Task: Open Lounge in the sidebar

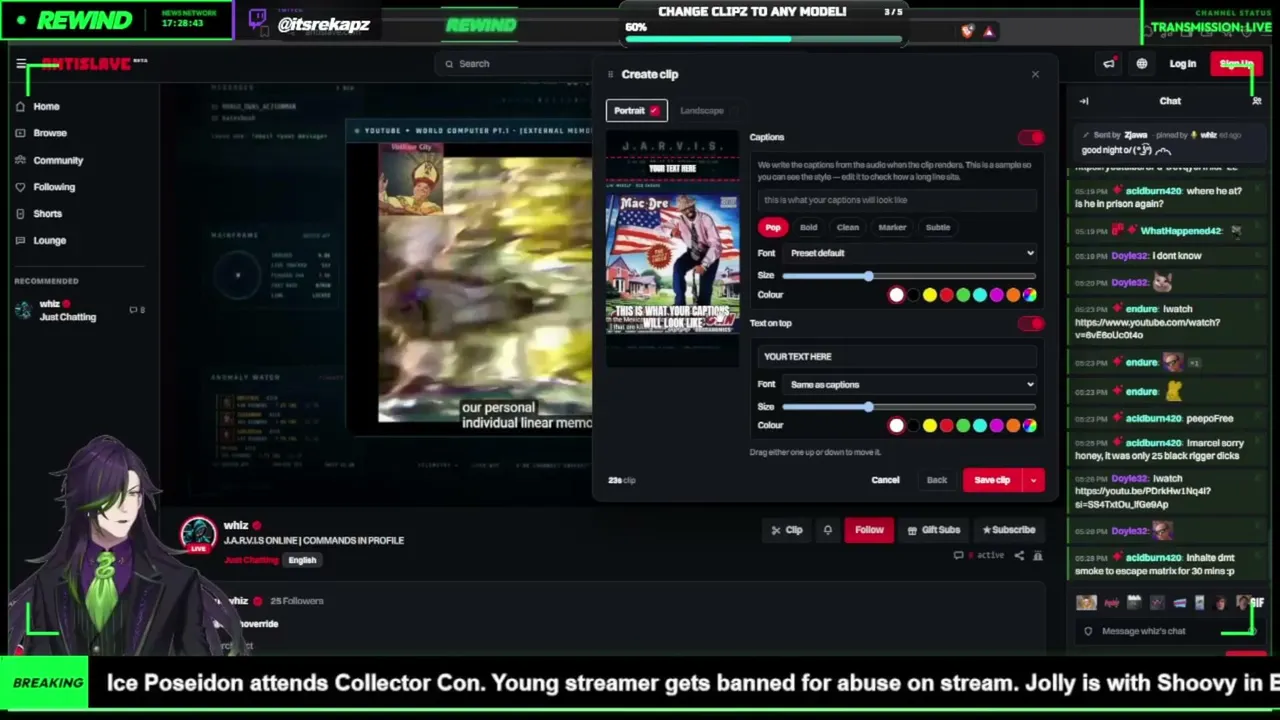Action: click(x=49, y=240)
